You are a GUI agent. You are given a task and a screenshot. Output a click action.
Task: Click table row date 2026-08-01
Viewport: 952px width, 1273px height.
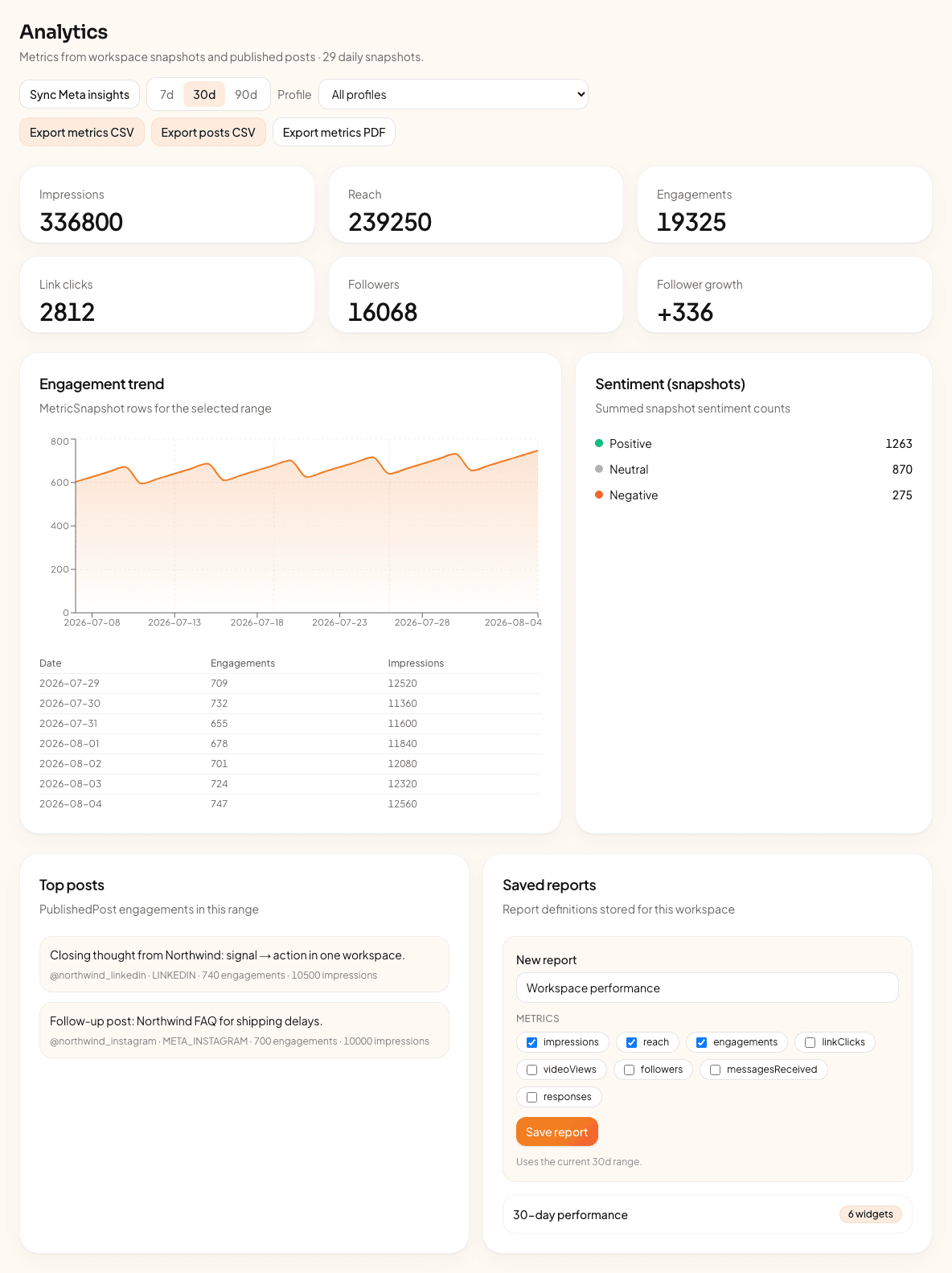pos(69,744)
